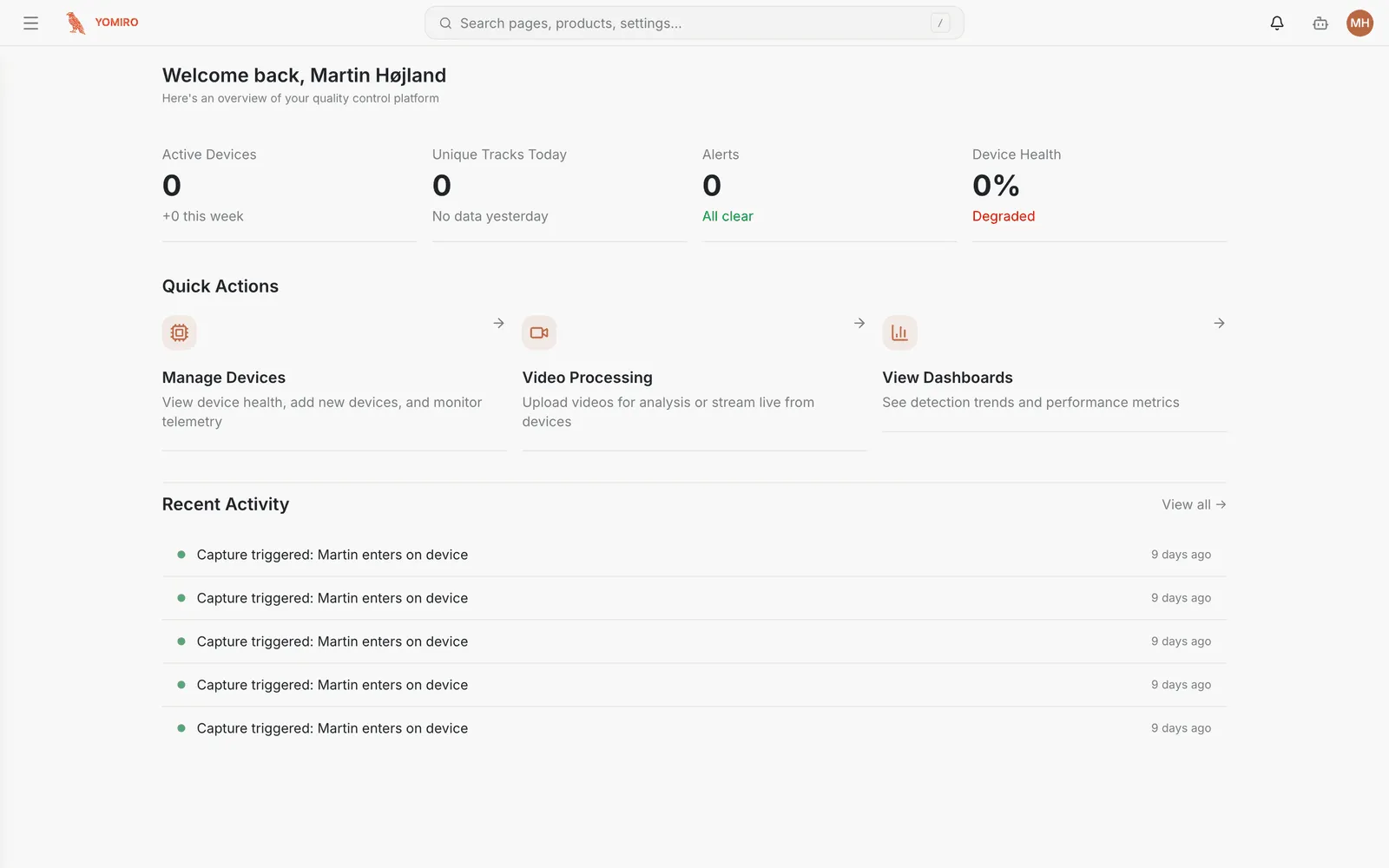Click the Yomiro bird logo
Screen dimensions: 1389x868
76,23
